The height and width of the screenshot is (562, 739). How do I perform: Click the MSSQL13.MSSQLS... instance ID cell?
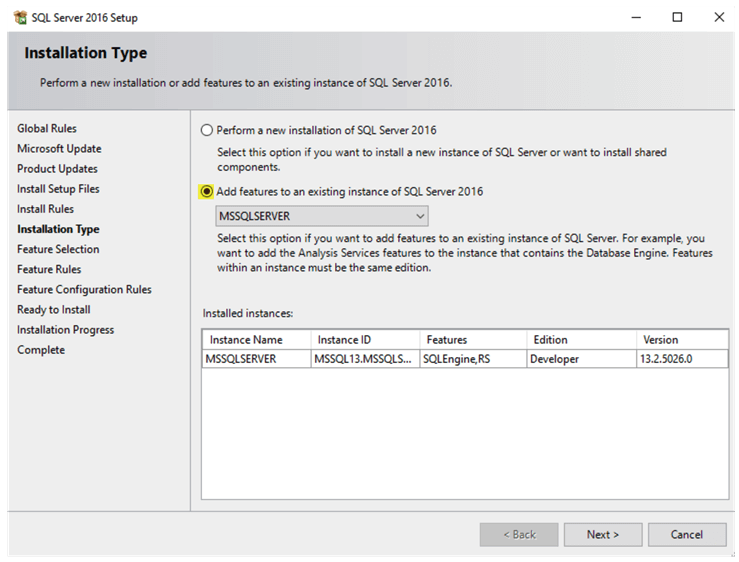point(365,359)
